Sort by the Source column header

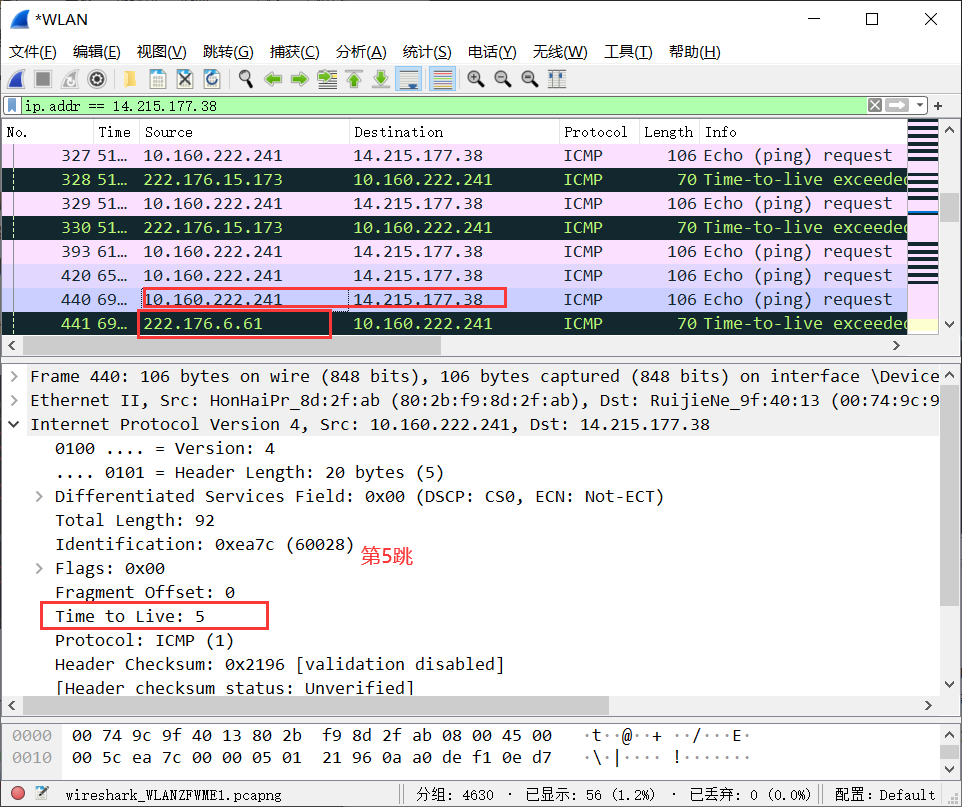point(244,132)
